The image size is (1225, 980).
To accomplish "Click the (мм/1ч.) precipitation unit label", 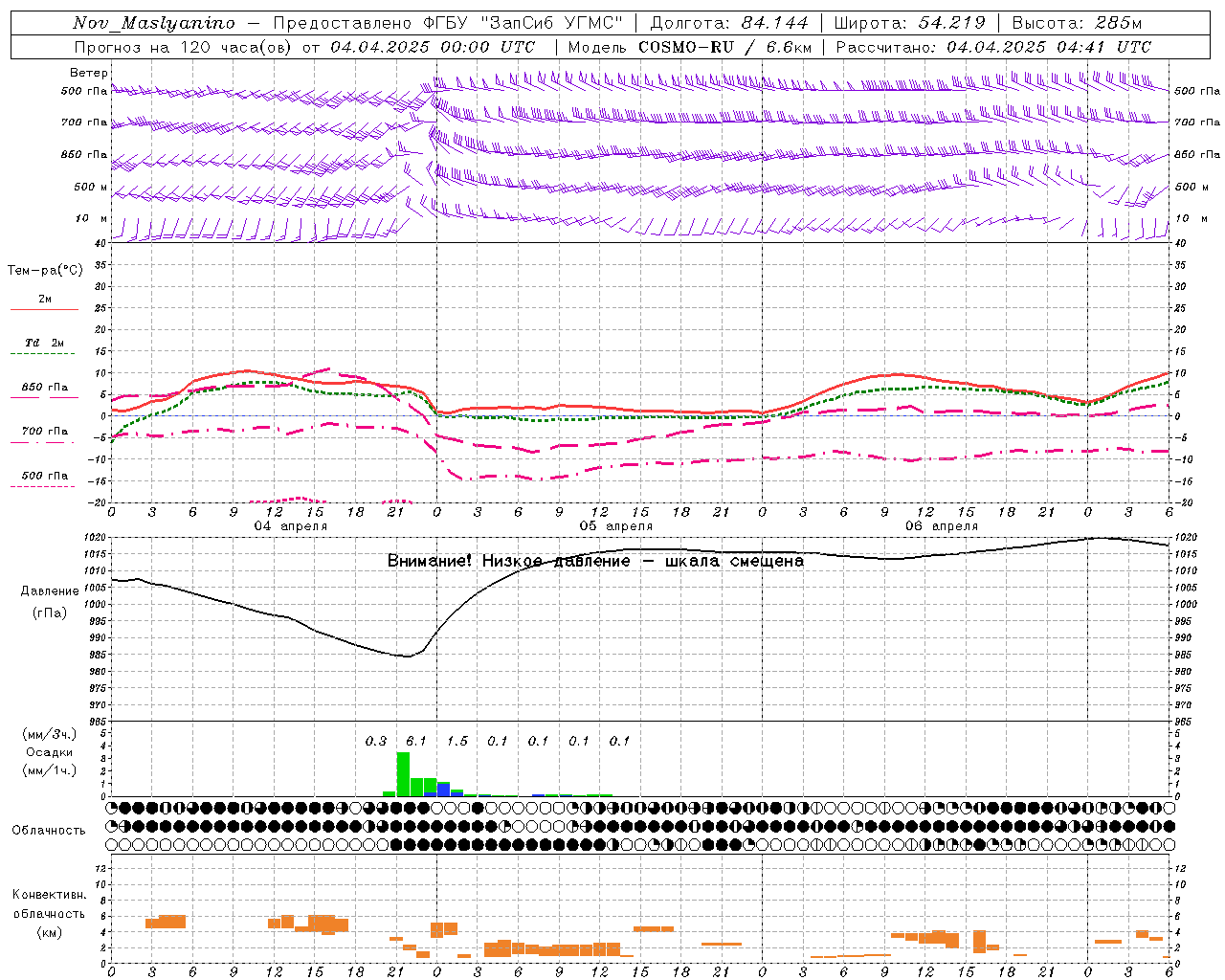I will click(x=49, y=770).
